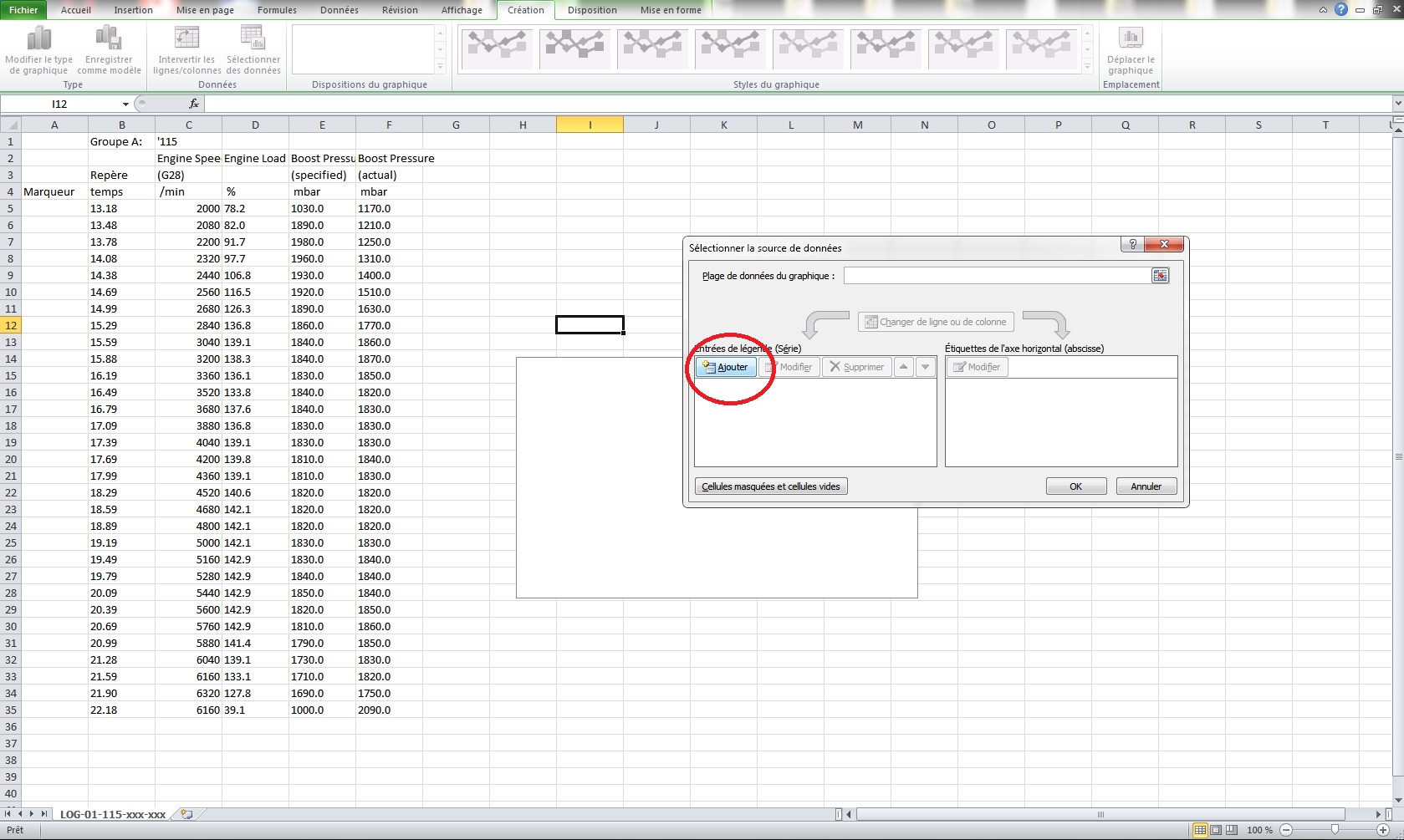This screenshot has height=840, width=1404.
Task: Open the Name Box dropdown arrow
Action: coord(125,104)
